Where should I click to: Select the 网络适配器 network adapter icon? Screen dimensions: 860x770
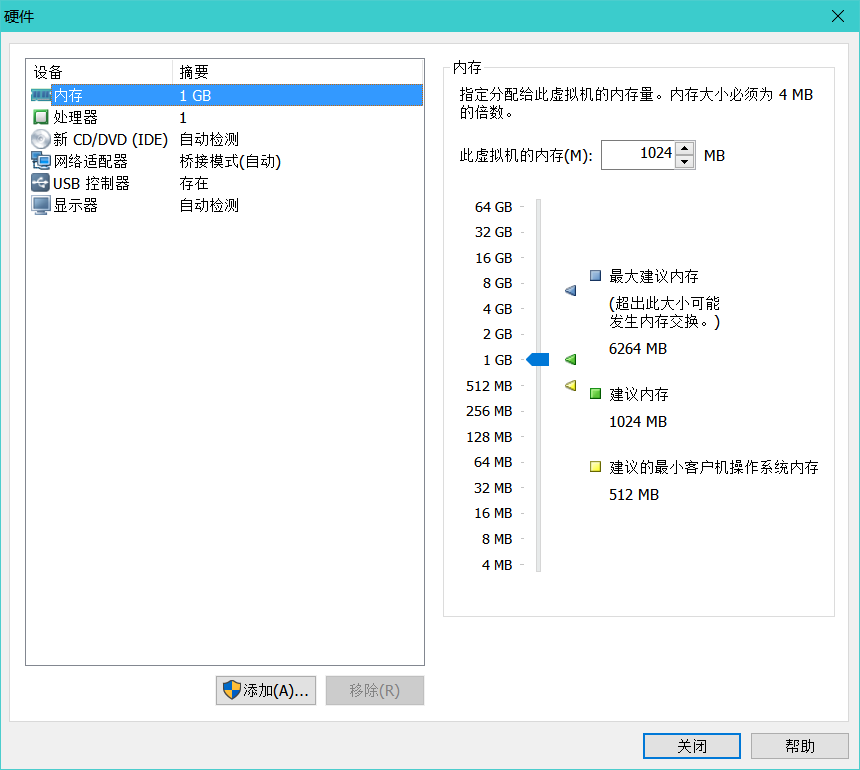41,161
